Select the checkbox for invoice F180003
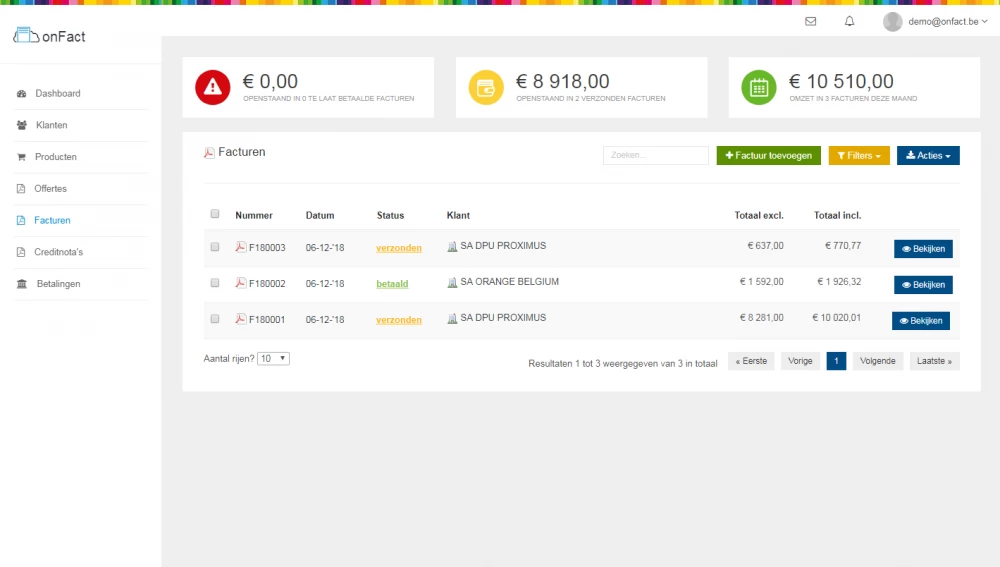This screenshot has height=567, width=1000. click(x=215, y=247)
